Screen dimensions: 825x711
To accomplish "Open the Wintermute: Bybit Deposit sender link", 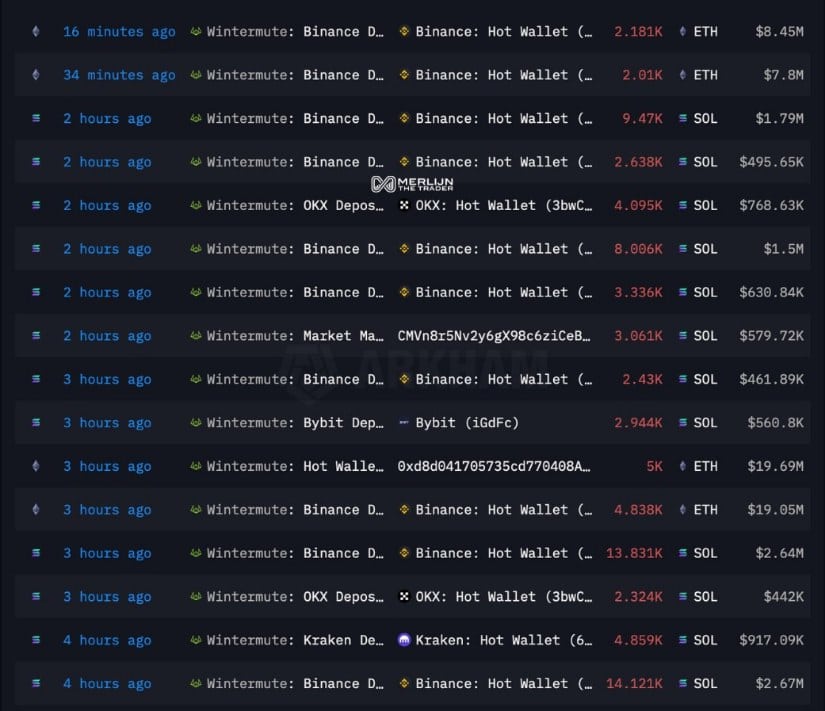I will coord(295,423).
